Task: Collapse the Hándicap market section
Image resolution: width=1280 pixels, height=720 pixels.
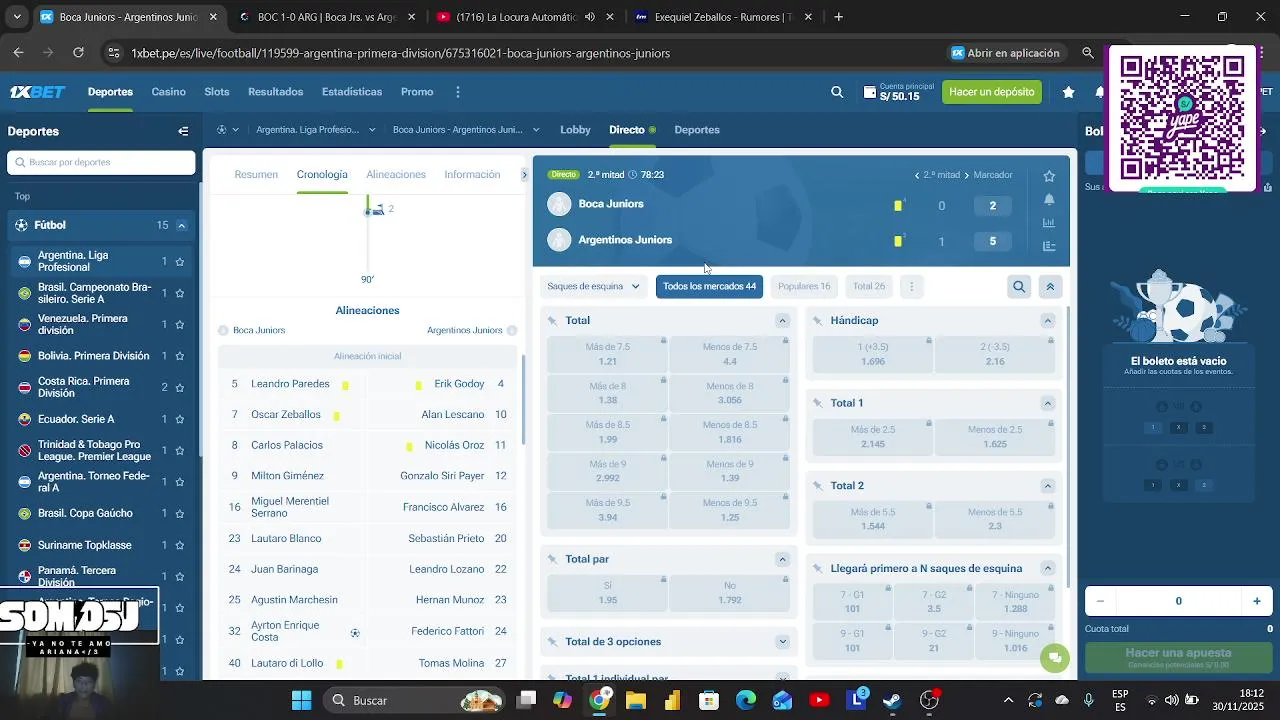Action: tap(1047, 321)
